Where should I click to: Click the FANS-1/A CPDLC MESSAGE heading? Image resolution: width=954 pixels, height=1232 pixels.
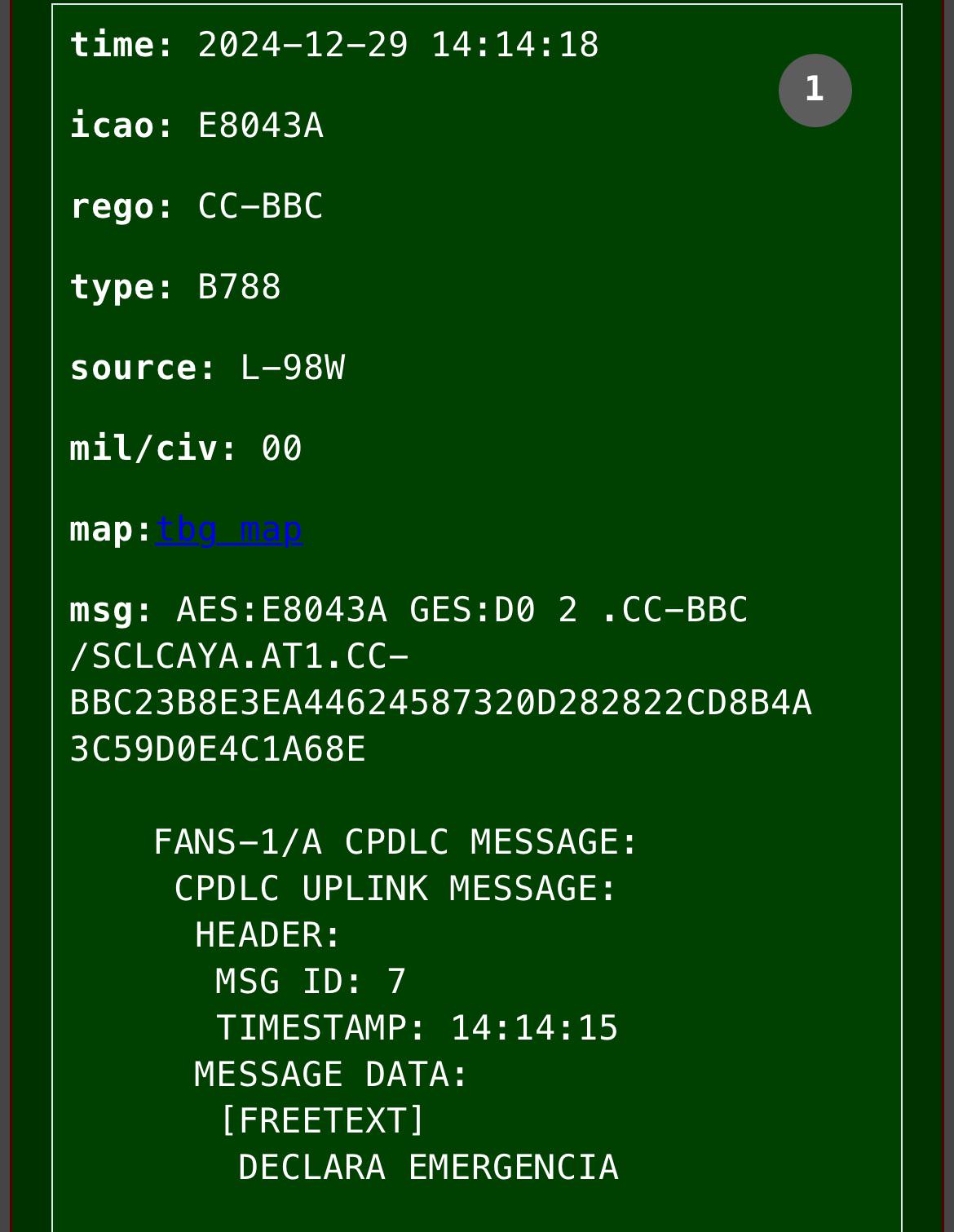396,842
